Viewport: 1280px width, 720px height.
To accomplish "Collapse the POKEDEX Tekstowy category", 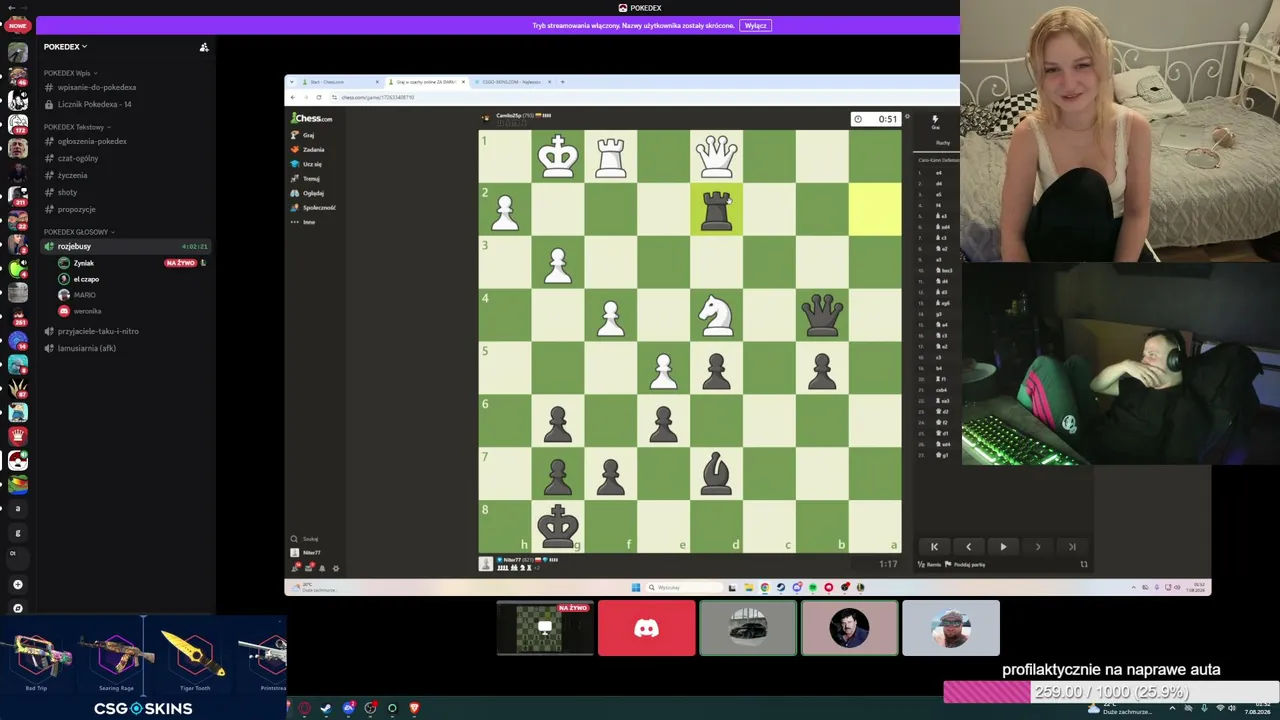I will 77,127.
